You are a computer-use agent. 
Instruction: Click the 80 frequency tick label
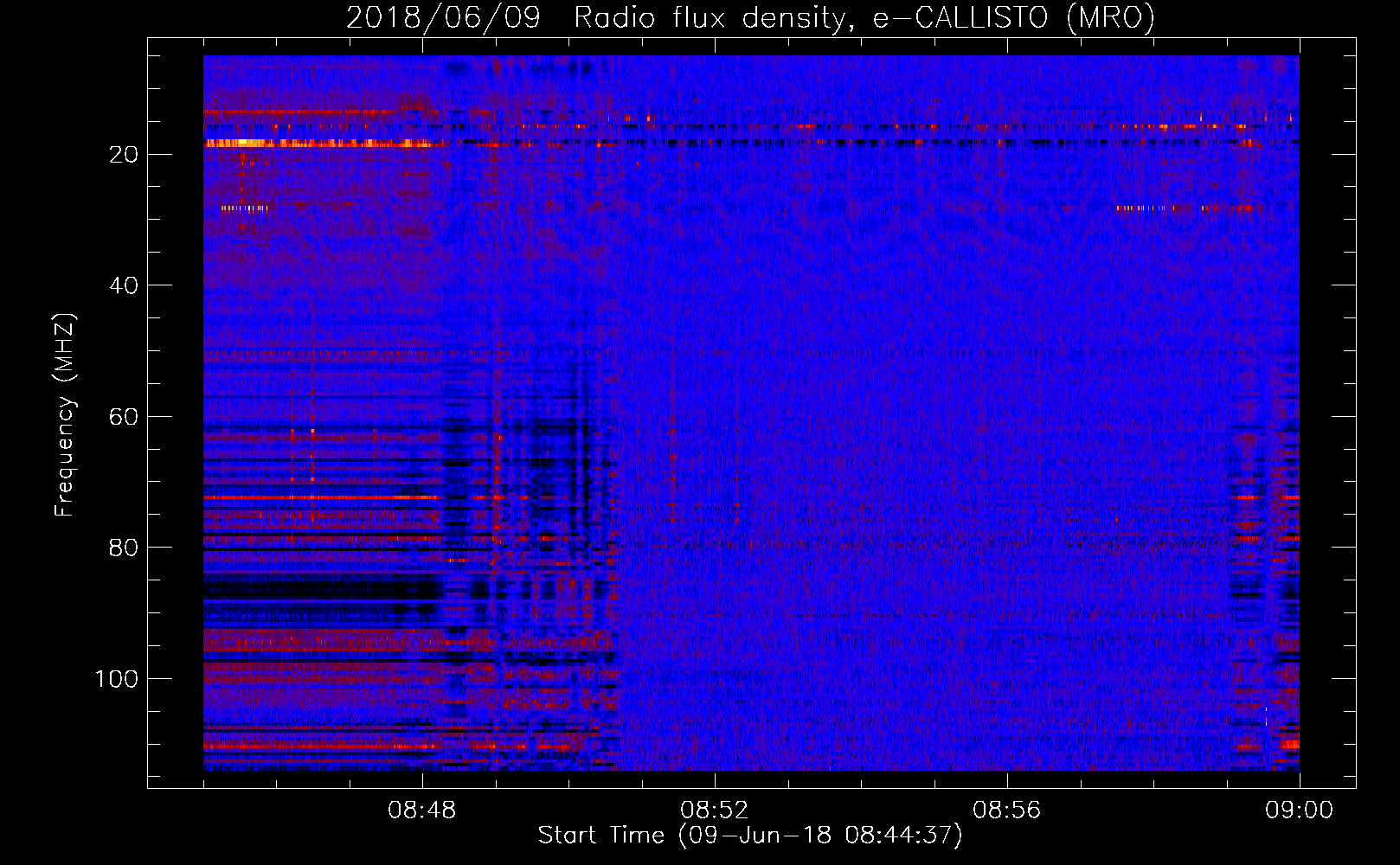(x=125, y=548)
